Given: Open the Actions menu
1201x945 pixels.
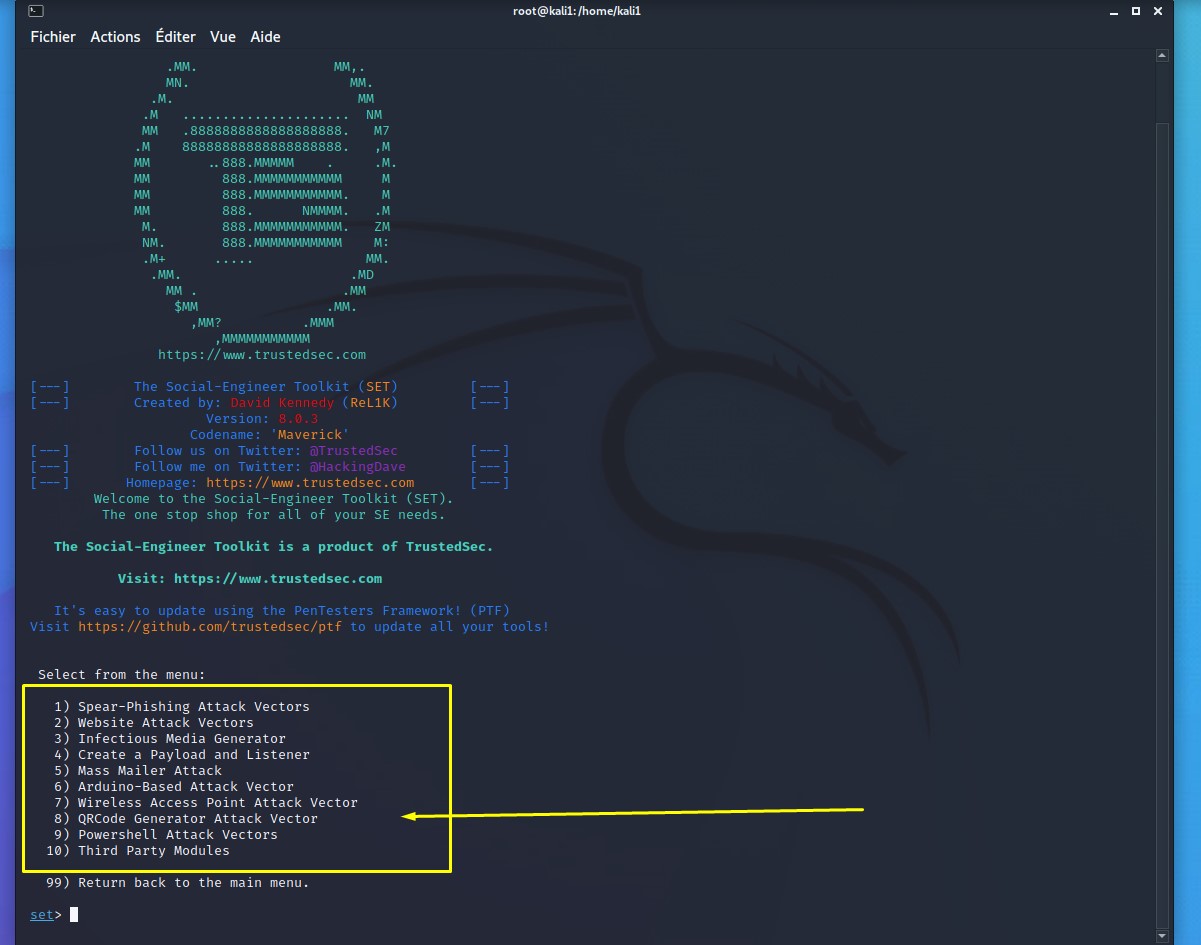Looking at the screenshot, I should tap(115, 37).
